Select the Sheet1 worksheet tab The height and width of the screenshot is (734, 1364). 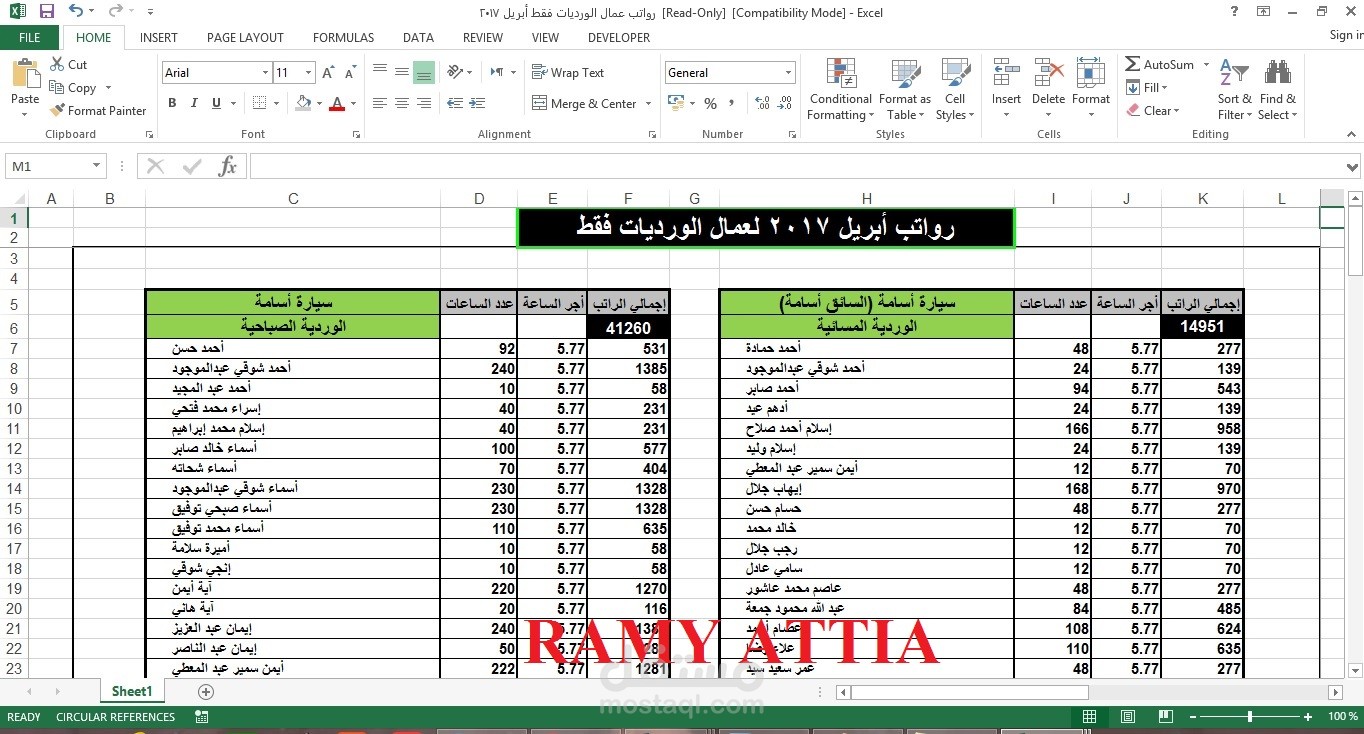click(132, 692)
